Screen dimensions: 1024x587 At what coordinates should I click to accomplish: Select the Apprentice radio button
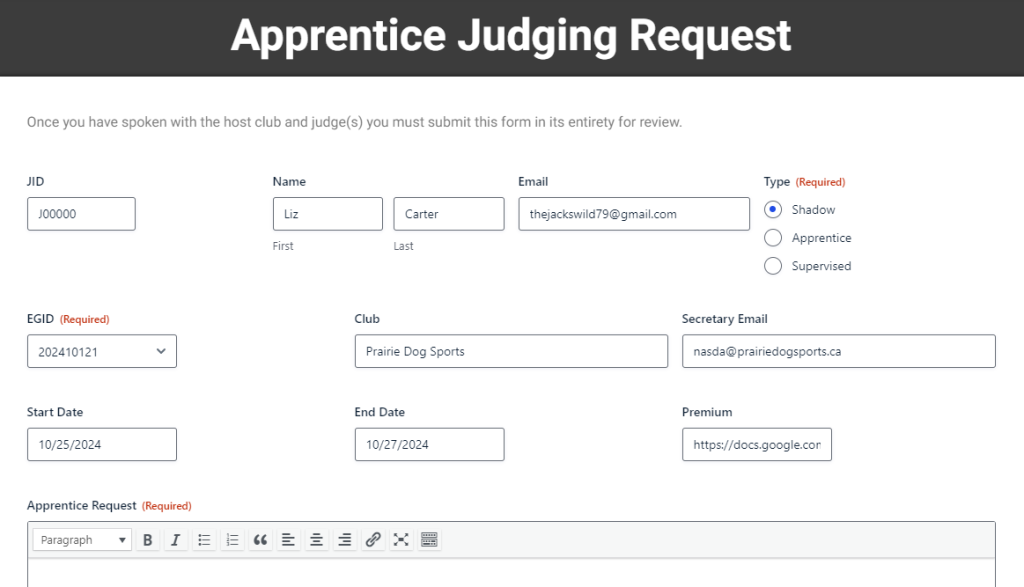click(x=773, y=238)
